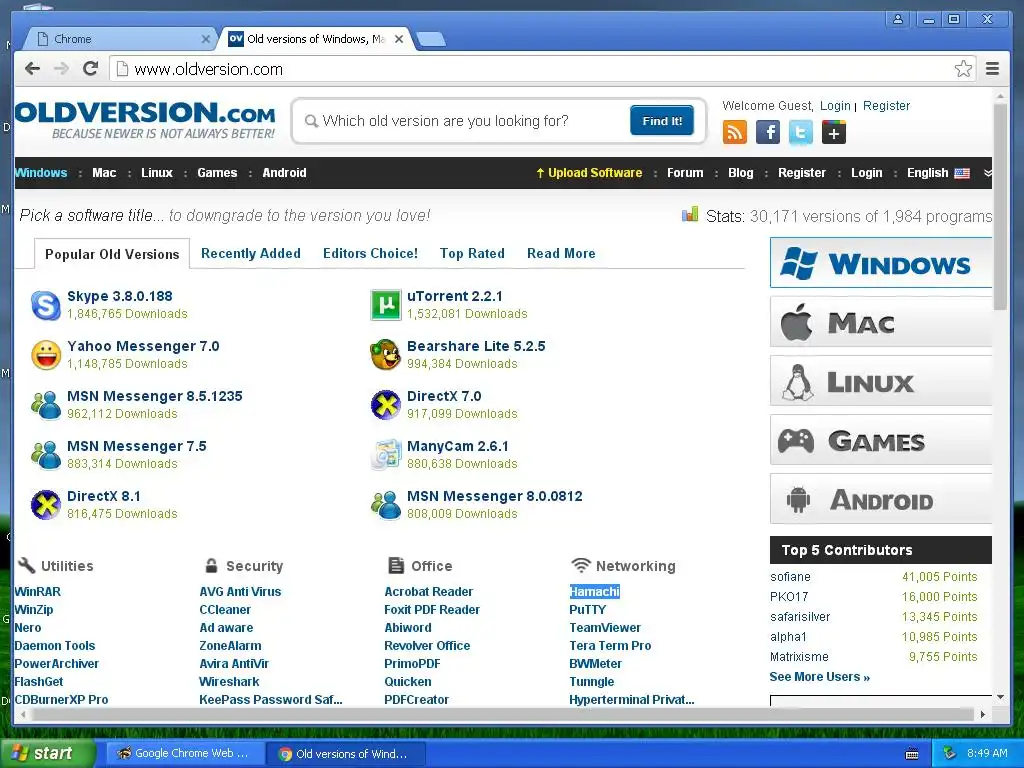This screenshot has width=1024, height=768.
Task: Open the PuTTY link under Networking
Action: click(588, 610)
